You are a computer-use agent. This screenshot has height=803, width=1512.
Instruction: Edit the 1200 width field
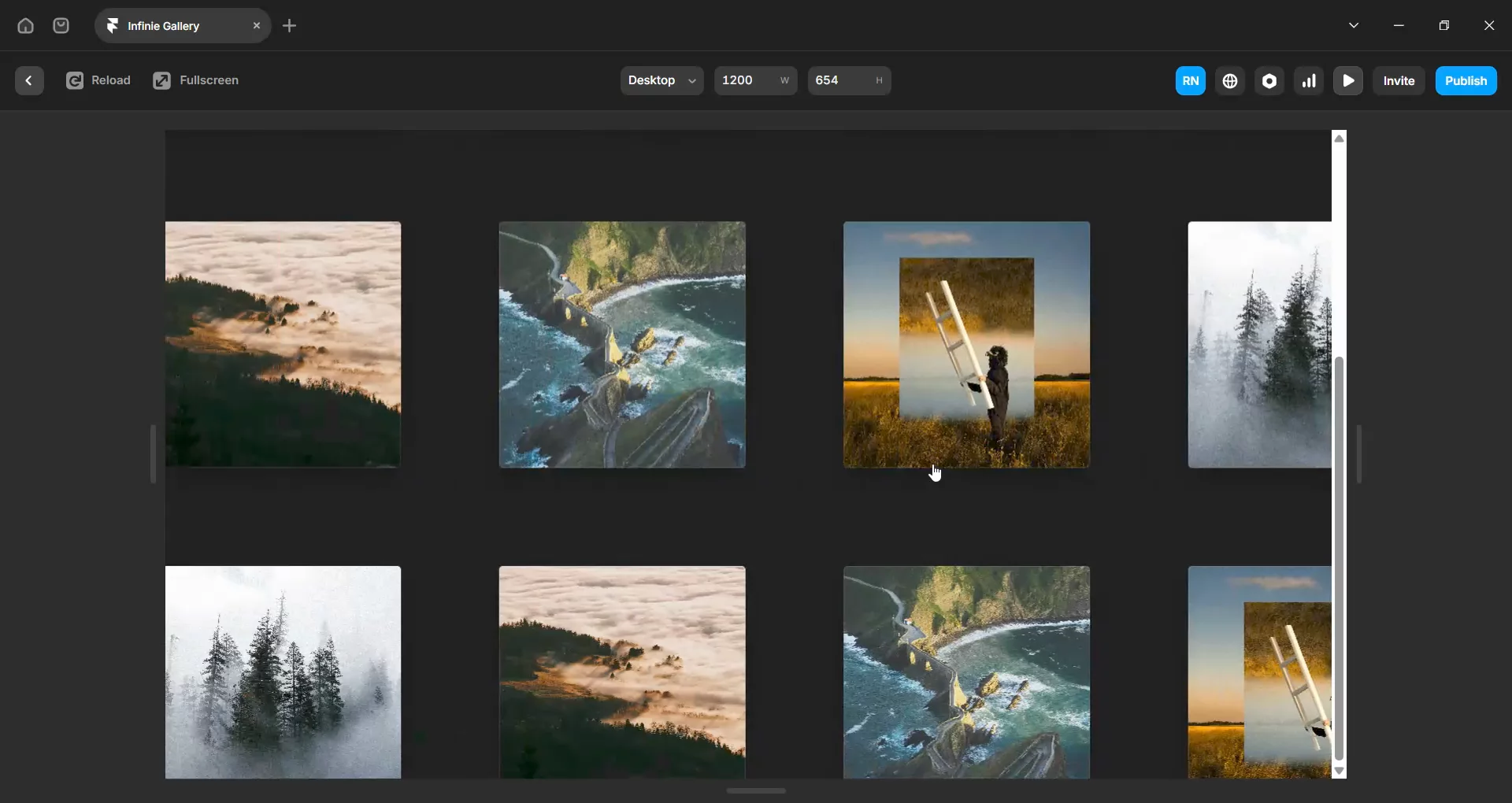[x=756, y=81]
